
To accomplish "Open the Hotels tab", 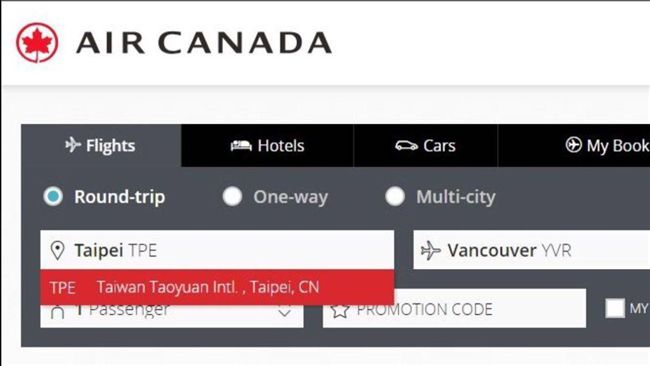I will click(x=267, y=145).
